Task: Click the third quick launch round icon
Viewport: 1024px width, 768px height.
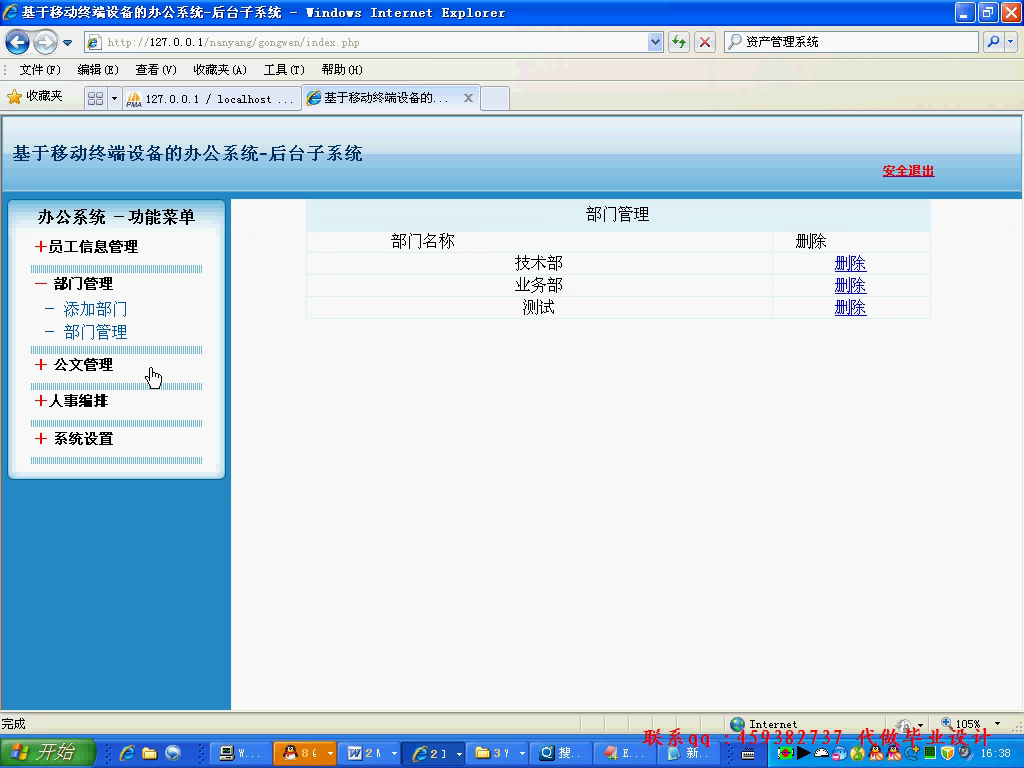Action: 172,754
